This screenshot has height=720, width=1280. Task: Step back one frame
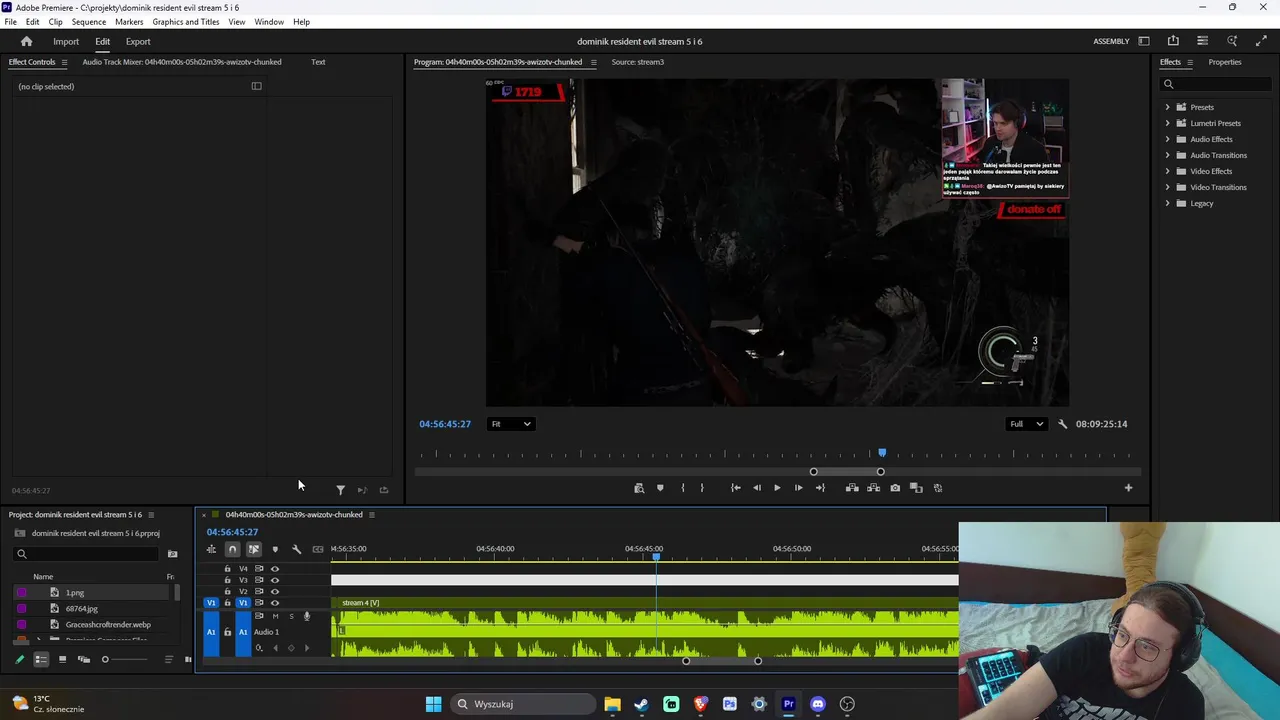(x=756, y=488)
